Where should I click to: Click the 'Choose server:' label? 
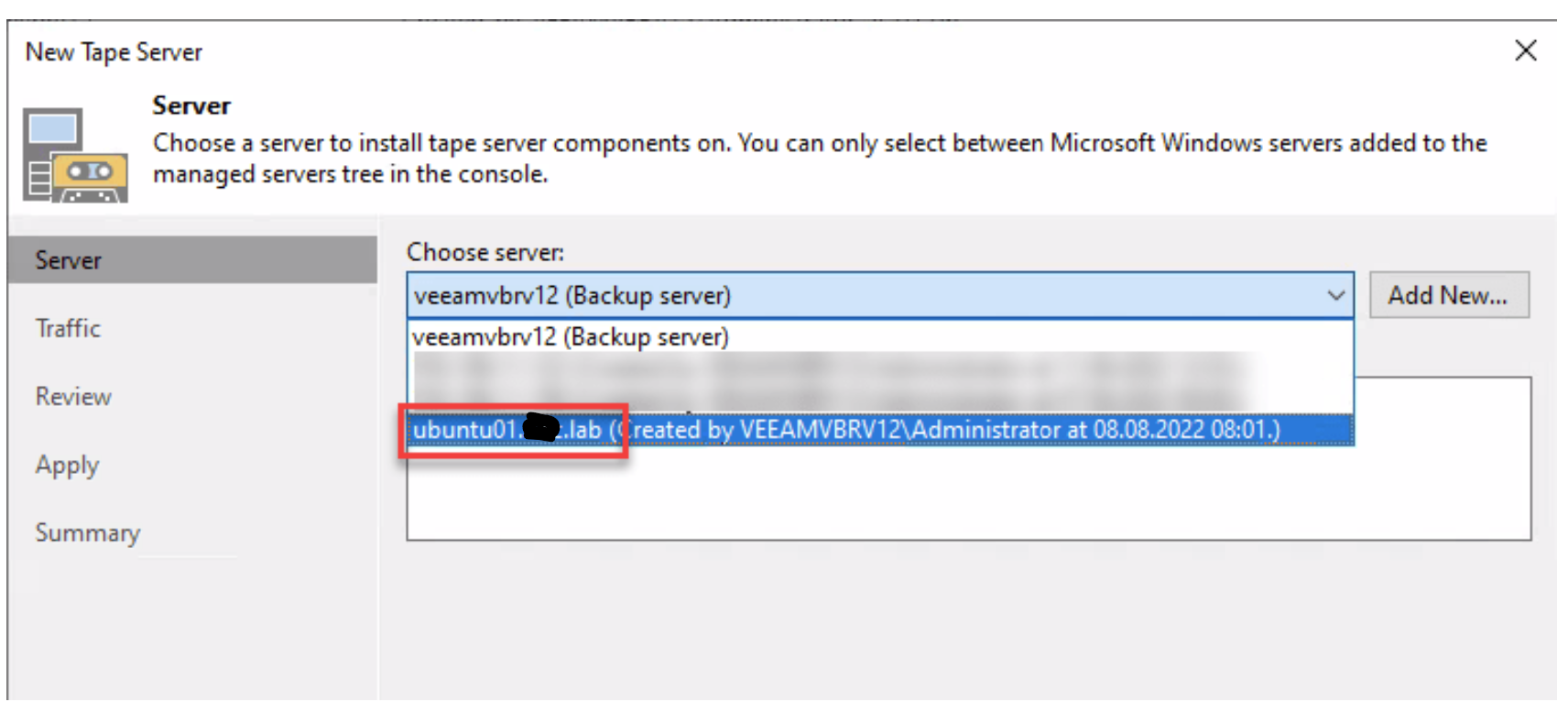[485, 252]
